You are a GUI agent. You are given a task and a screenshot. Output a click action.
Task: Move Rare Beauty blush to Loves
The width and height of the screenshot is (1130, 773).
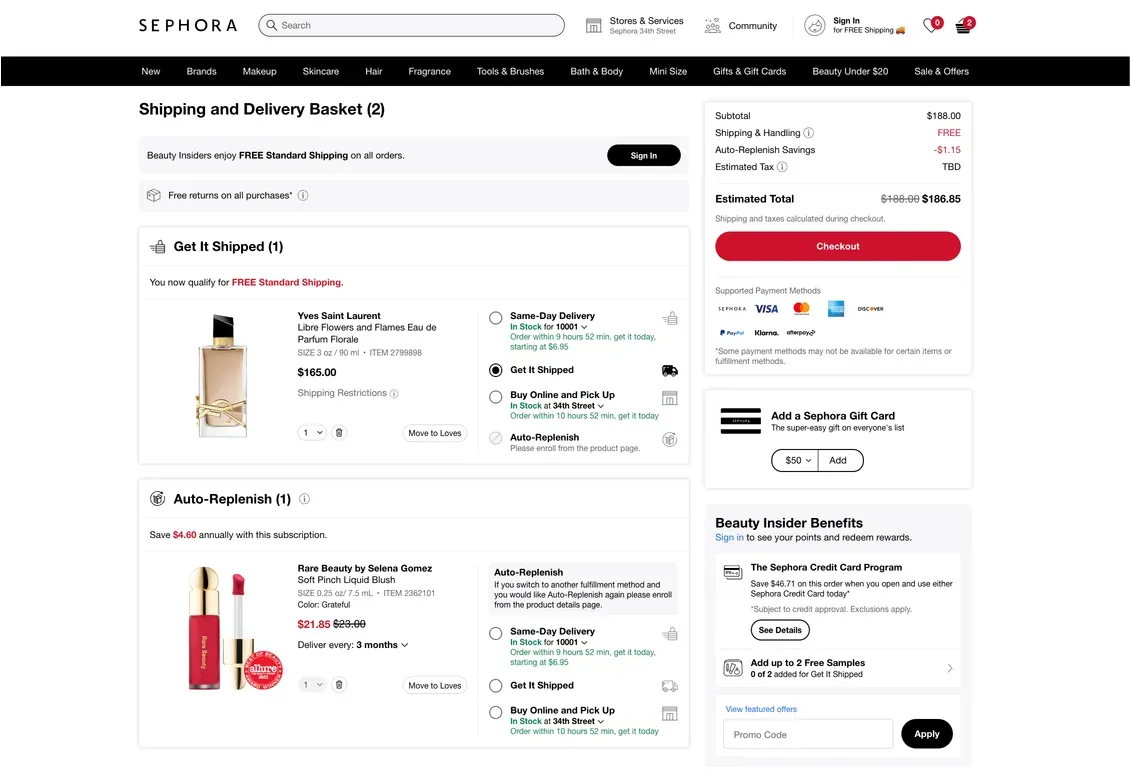[x=435, y=685]
